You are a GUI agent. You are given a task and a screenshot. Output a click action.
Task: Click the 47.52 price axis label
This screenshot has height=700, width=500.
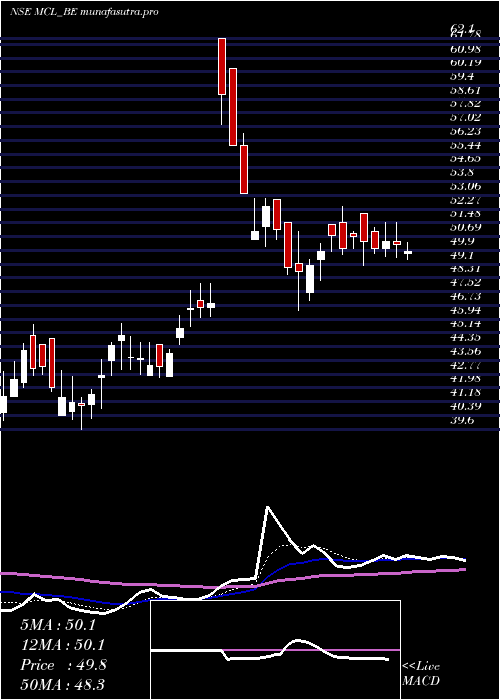pos(465,282)
